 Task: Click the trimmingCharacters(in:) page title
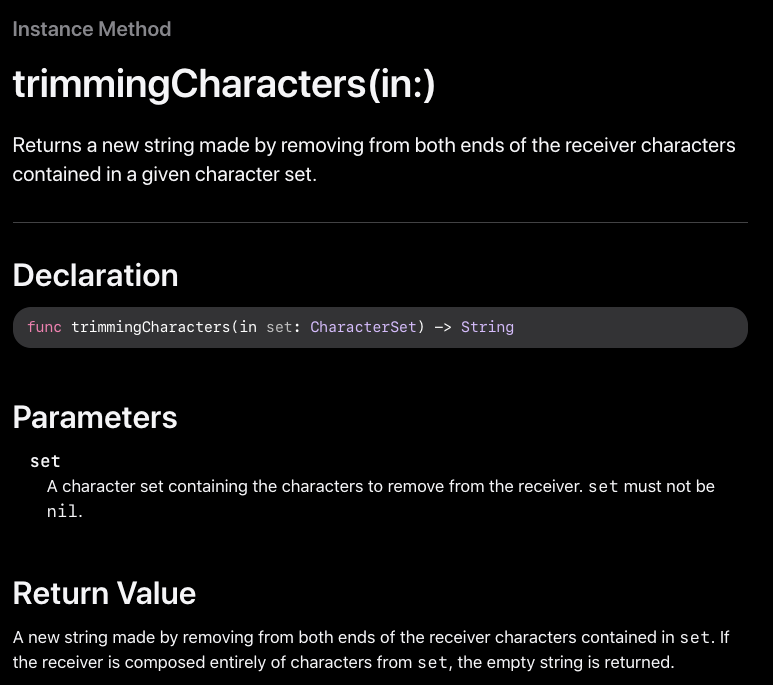click(x=224, y=84)
